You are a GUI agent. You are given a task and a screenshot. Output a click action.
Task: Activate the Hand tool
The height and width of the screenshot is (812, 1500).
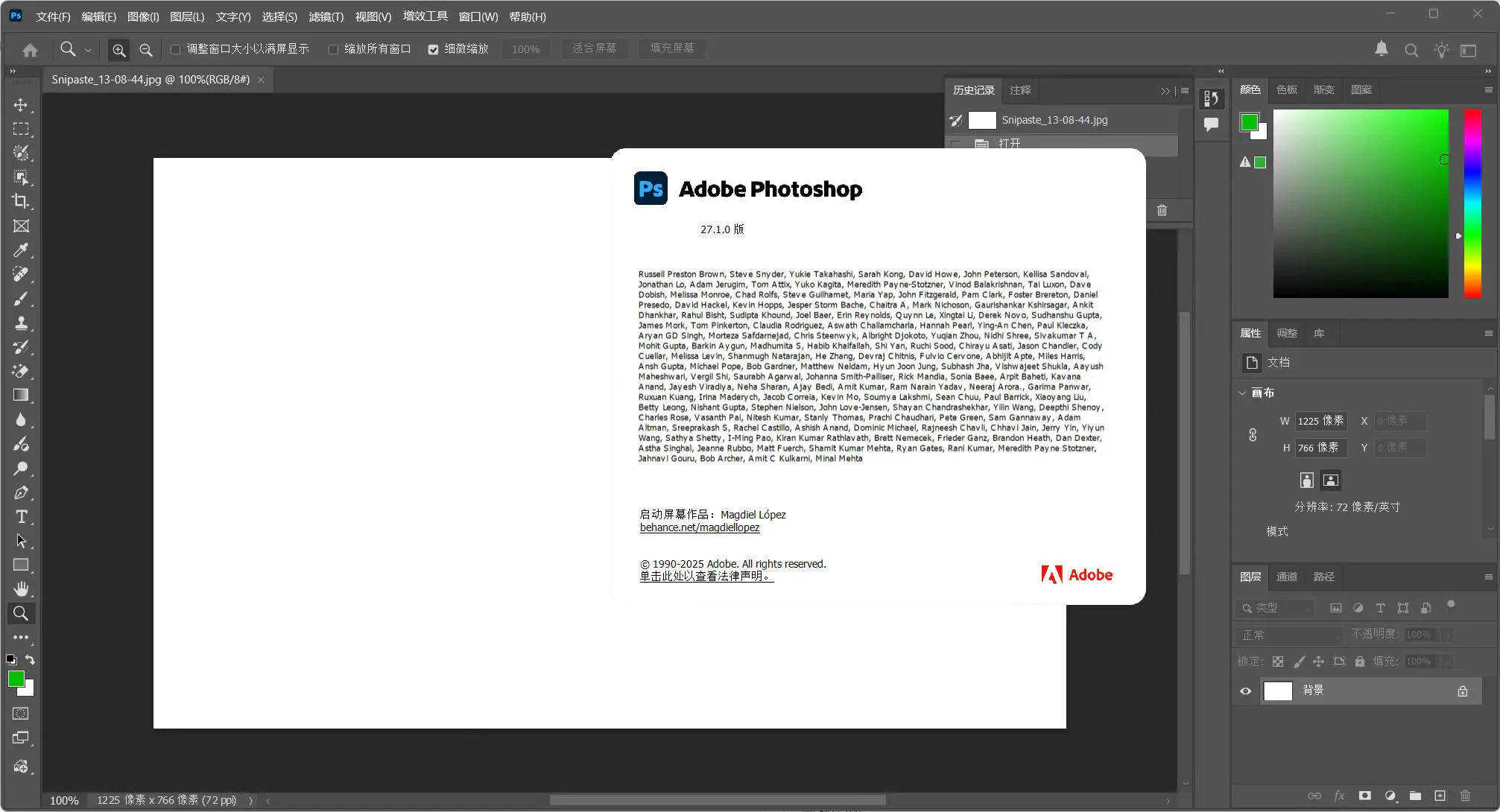[21, 589]
